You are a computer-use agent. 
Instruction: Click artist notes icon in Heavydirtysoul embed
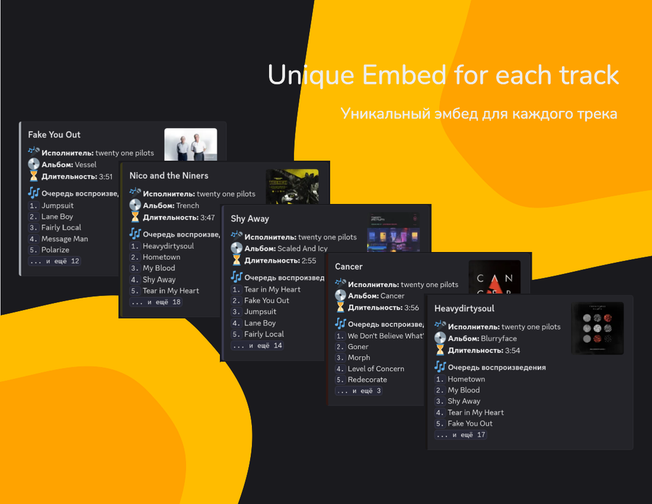pyautogui.click(x=440, y=325)
